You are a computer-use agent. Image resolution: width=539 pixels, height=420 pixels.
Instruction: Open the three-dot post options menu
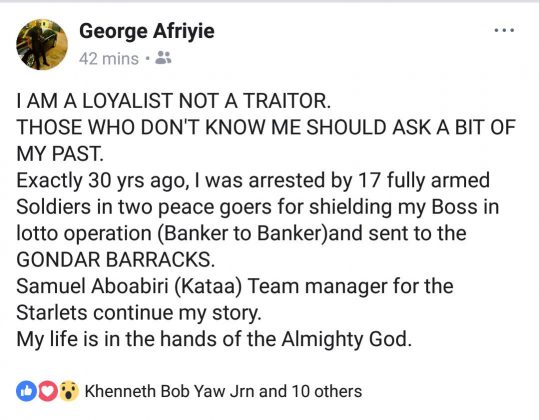504,30
